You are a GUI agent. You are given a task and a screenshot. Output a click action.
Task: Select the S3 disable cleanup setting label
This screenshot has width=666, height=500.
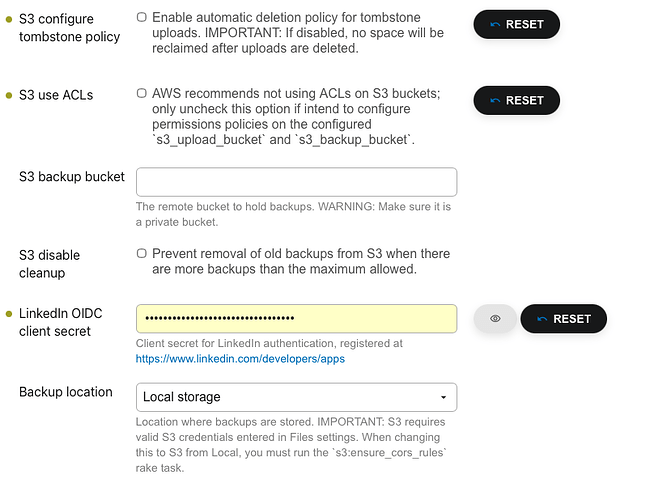point(49,264)
